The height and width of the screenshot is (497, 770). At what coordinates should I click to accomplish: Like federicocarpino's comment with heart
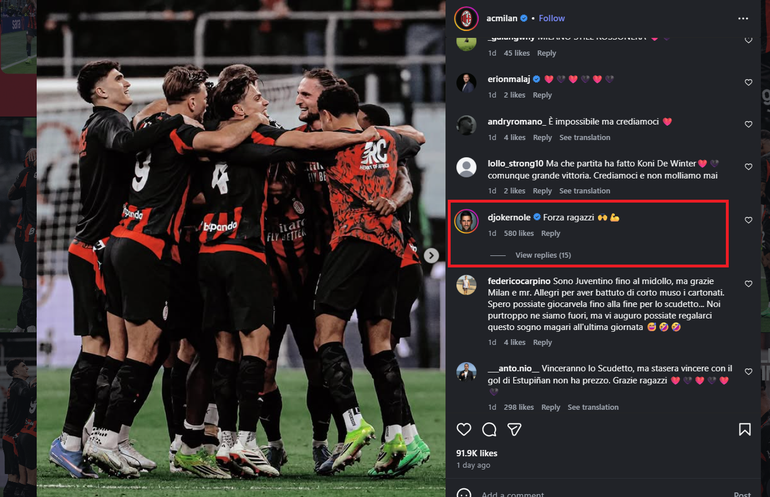(x=748, y=284)
